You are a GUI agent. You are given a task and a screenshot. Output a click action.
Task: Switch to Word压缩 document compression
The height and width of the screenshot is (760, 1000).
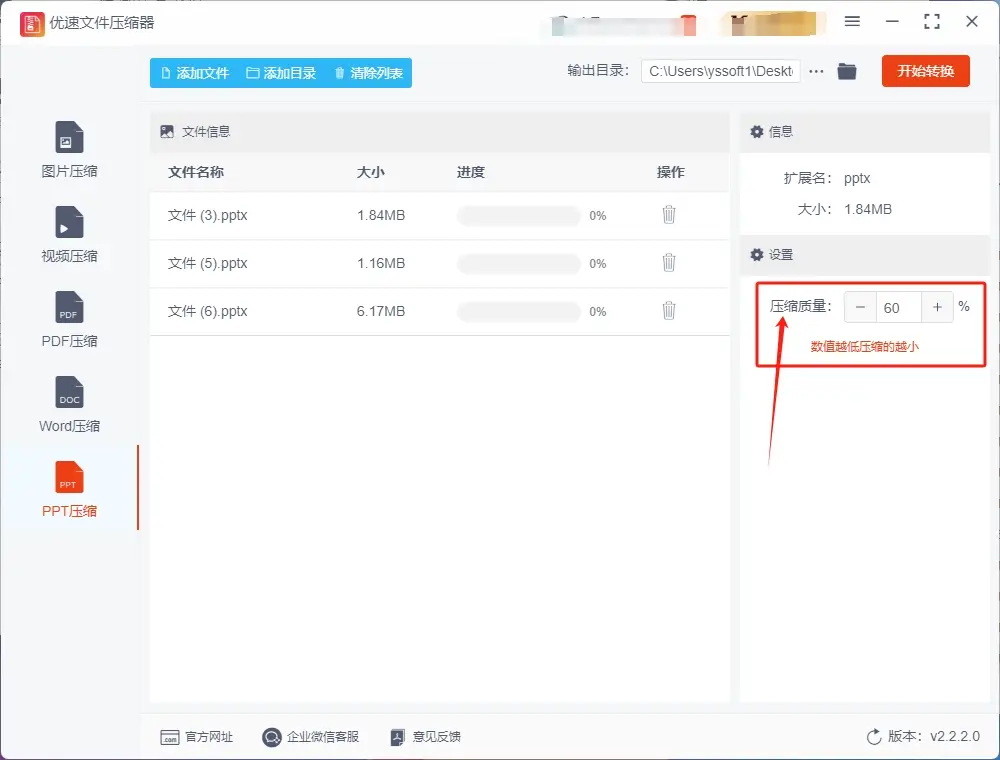[x=68, y=403]
